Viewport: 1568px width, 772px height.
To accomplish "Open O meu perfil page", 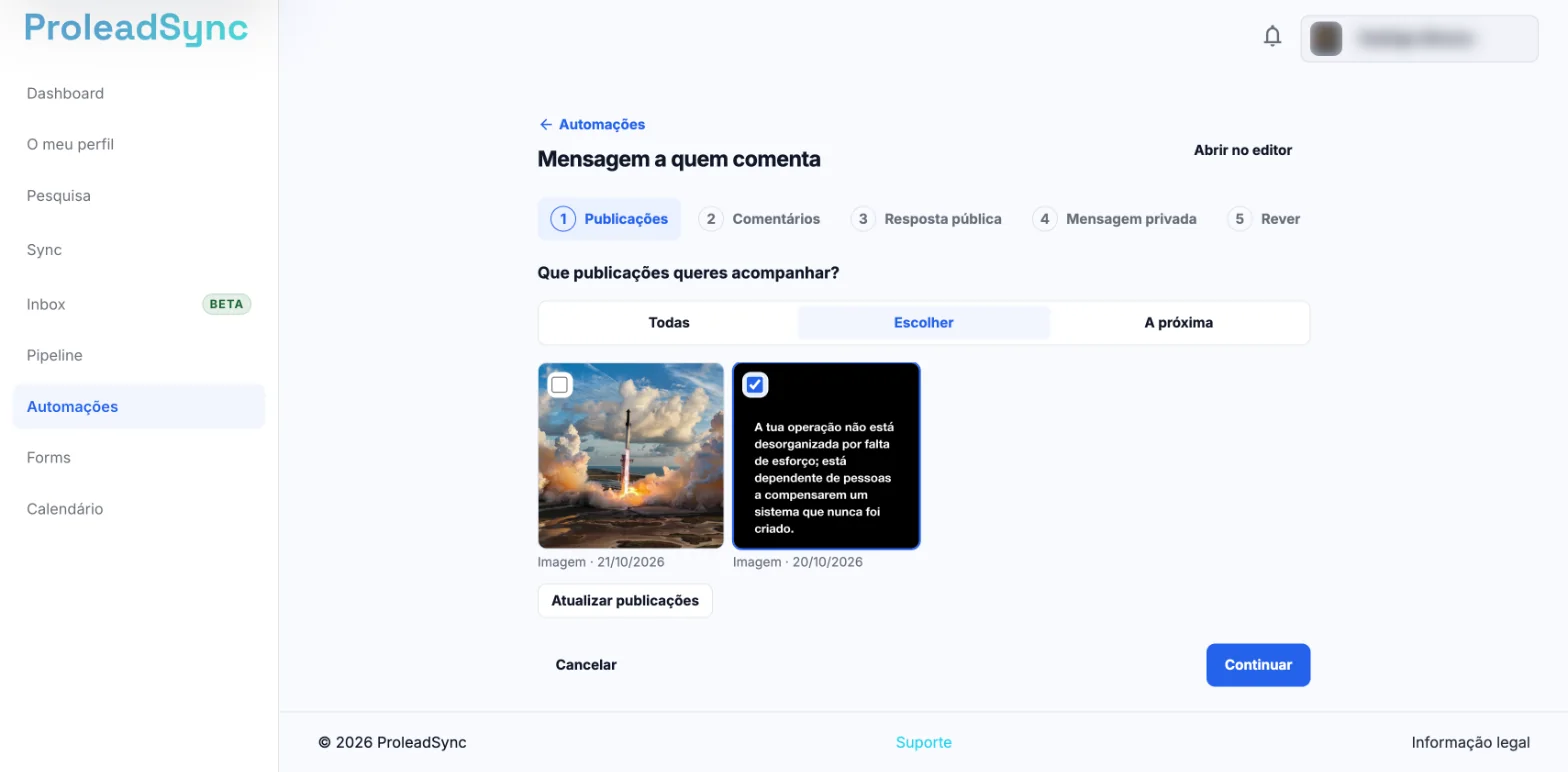I will click(x=70, y=144).
